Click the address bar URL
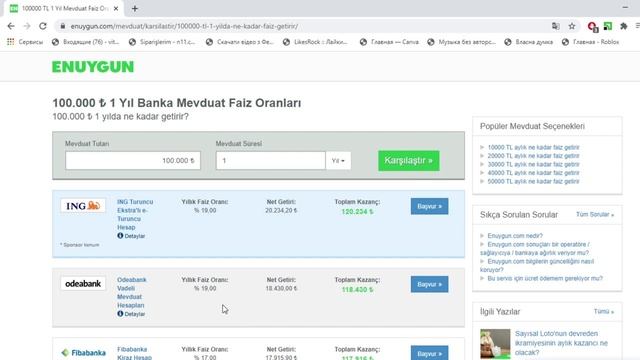 pos(184,26)
